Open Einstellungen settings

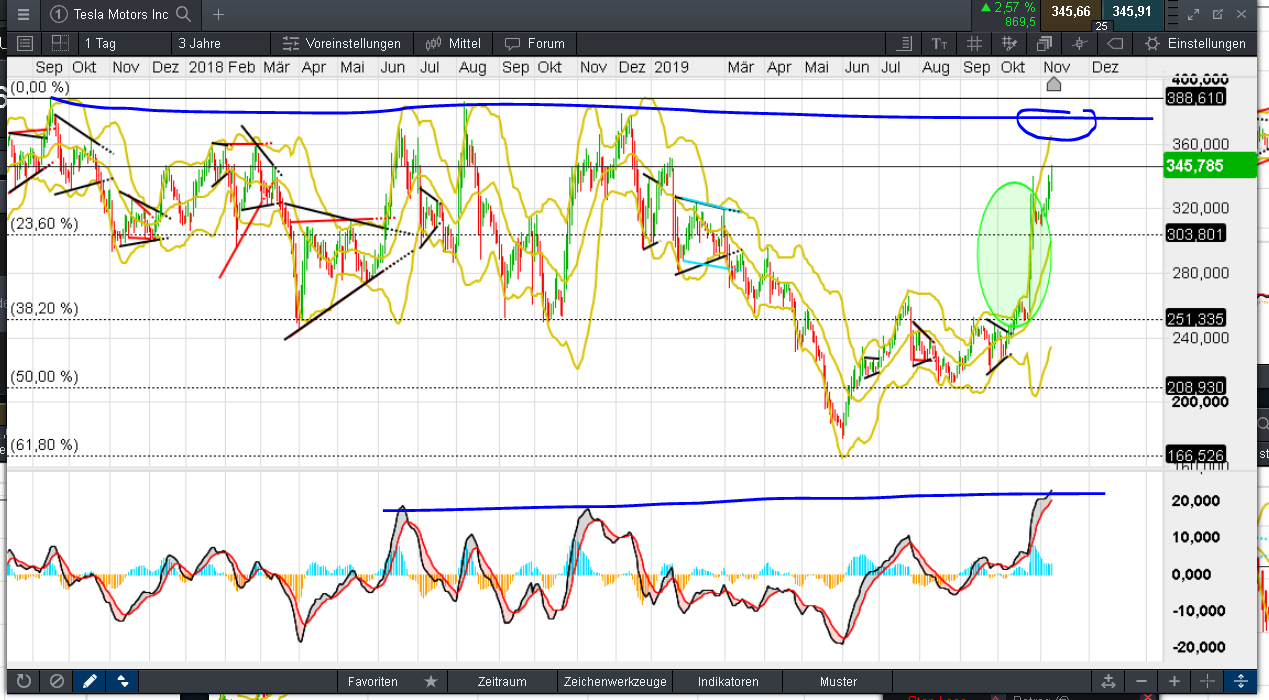pos(1195,44)
